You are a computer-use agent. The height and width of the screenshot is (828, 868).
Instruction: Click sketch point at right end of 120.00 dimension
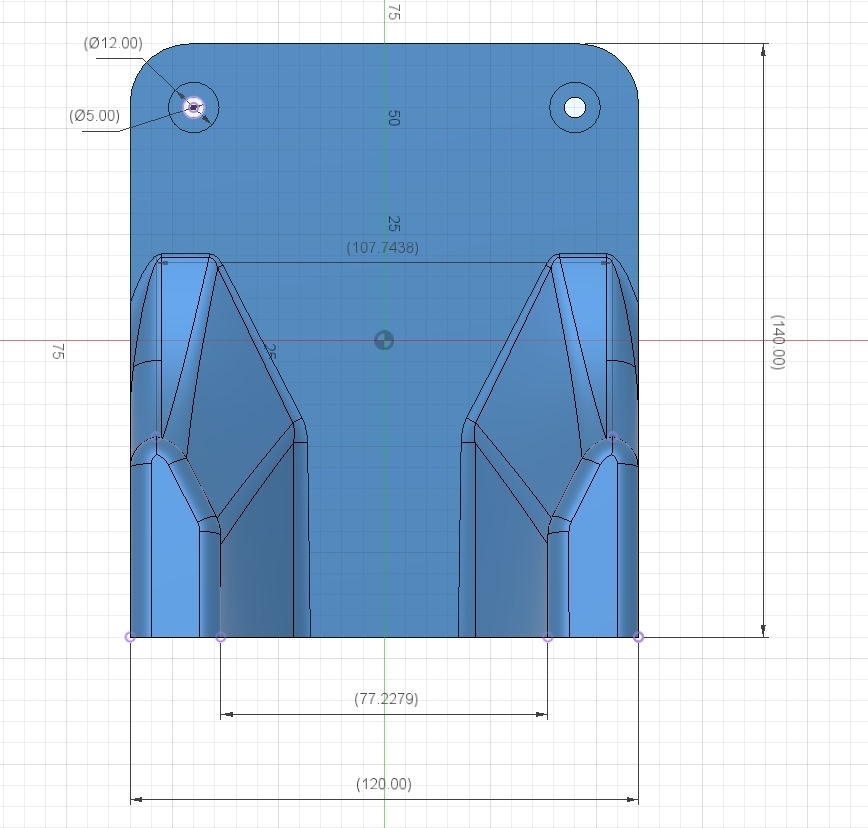tap(638, 637)
